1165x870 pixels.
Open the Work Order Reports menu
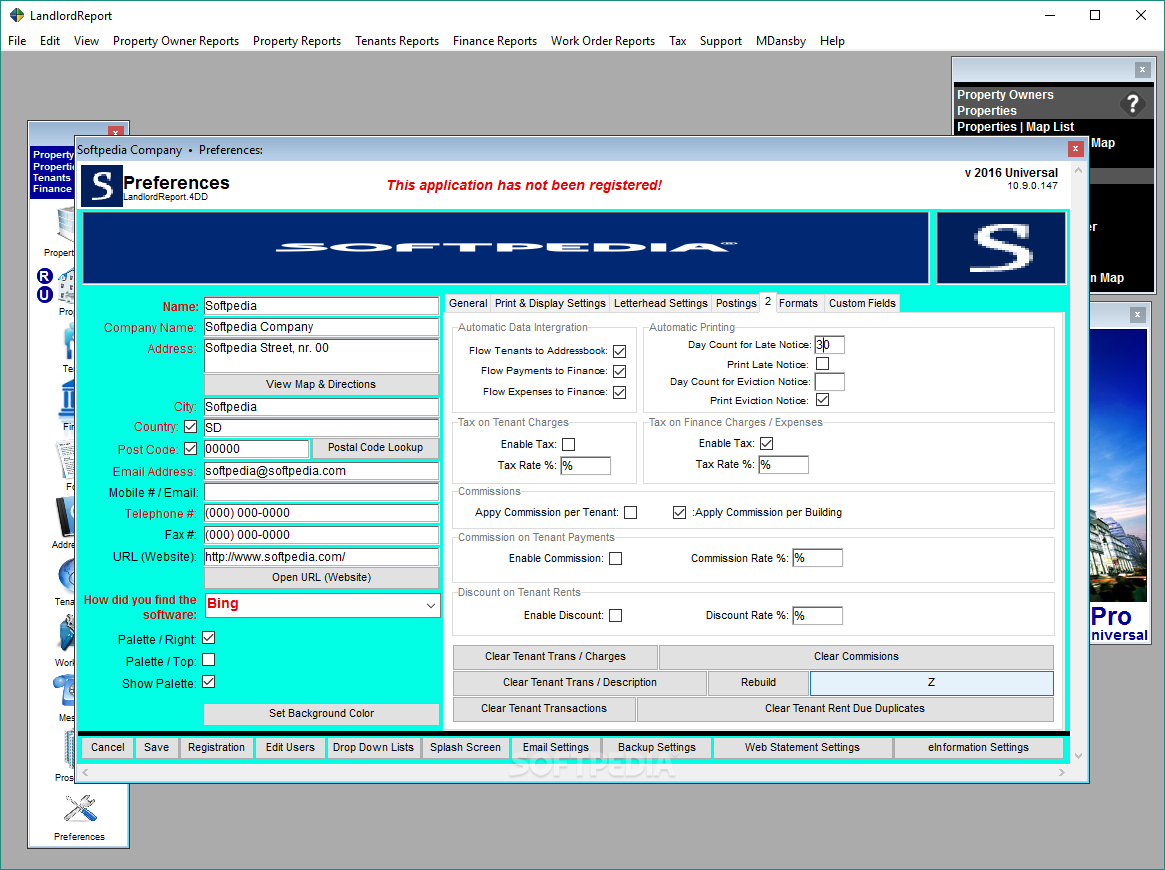click(x=603, y=41)
